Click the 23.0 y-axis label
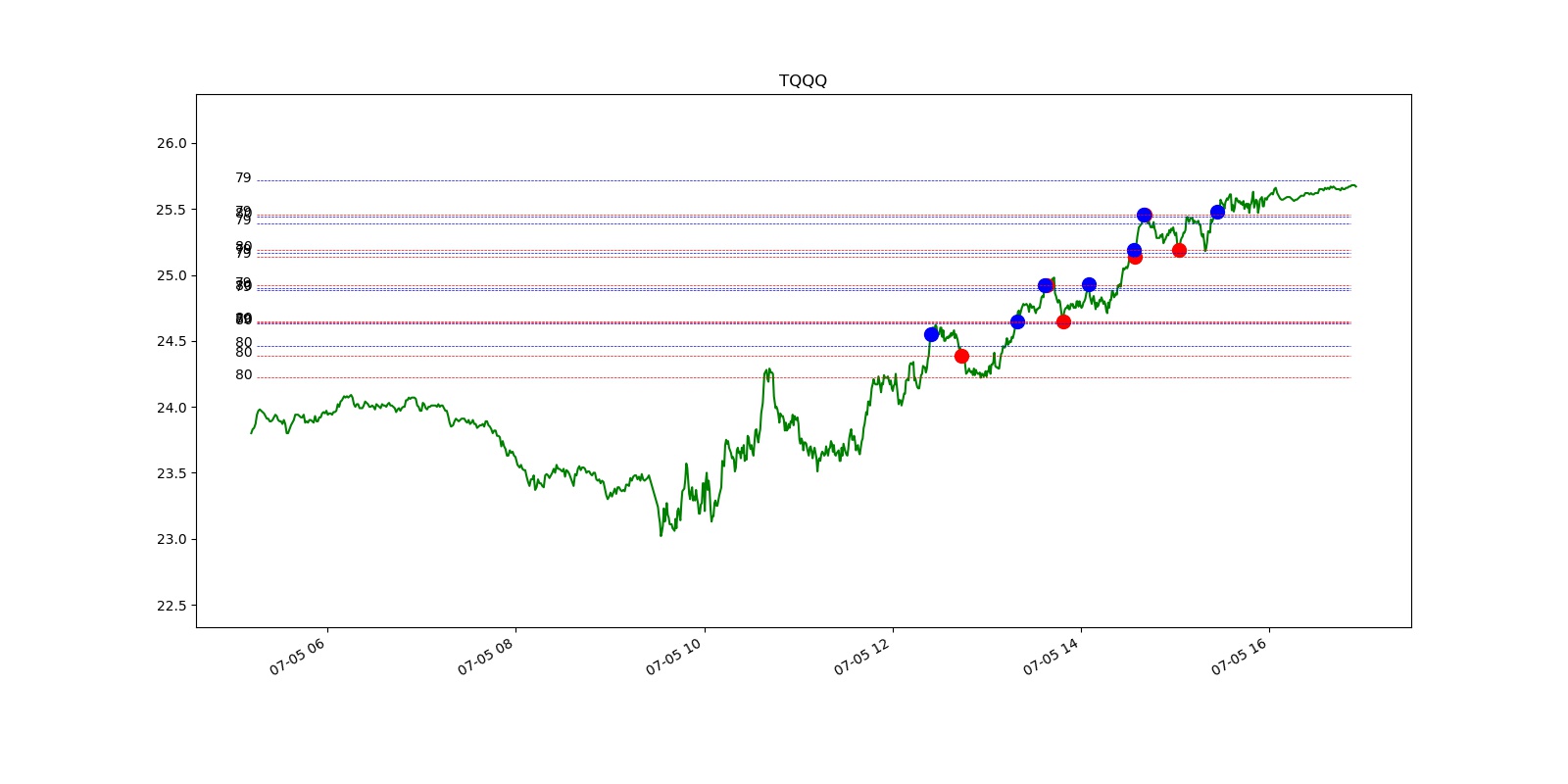 pos(171,539)
